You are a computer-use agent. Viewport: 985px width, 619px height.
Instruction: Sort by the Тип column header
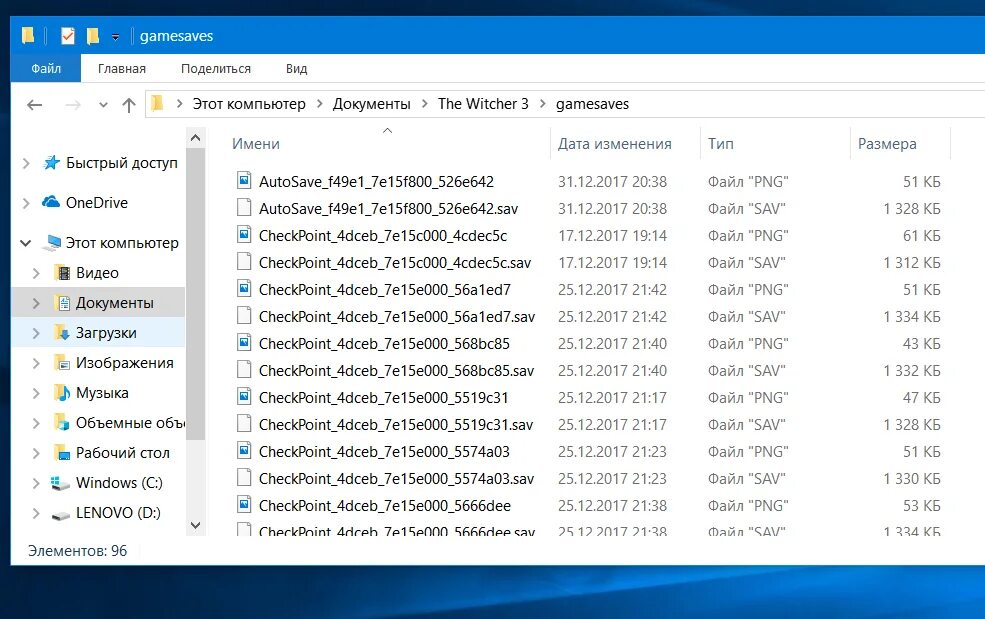[721, 144]
